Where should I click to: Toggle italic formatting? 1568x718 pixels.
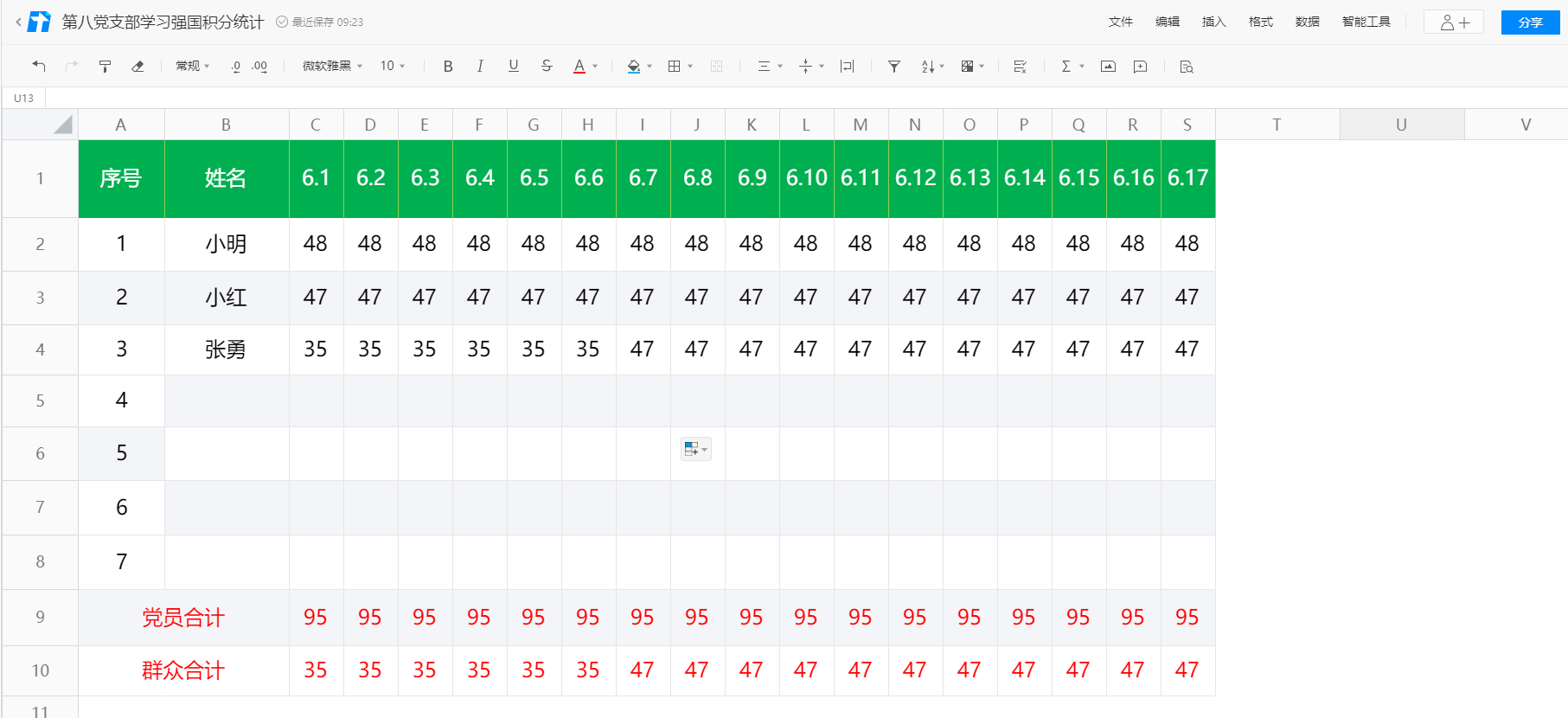point(480,66)
